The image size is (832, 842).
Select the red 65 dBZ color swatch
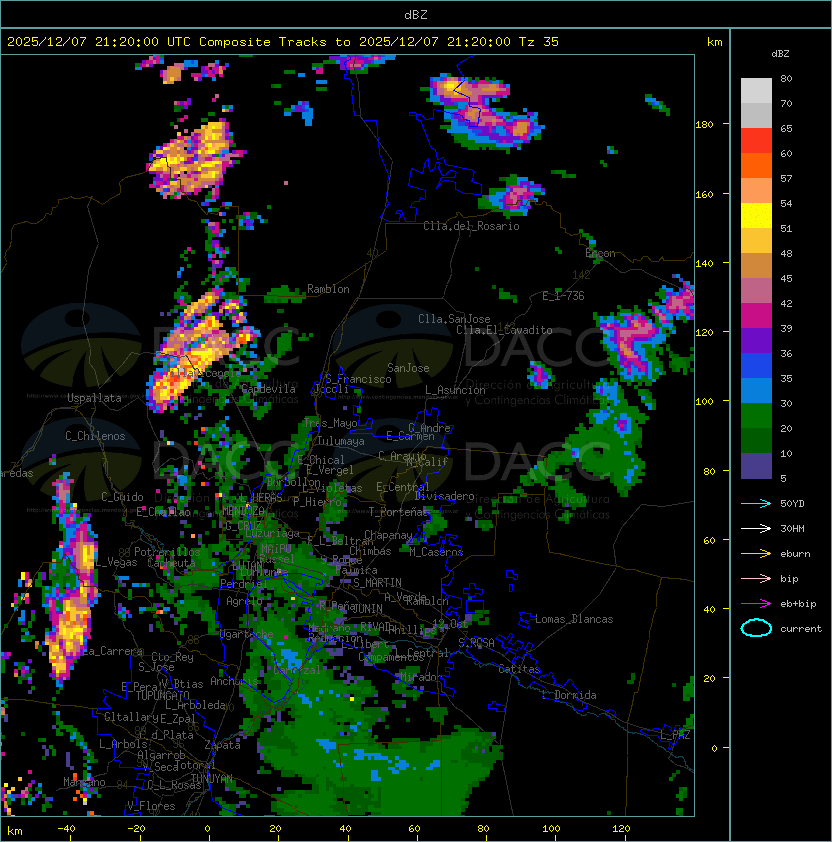pos(756,141)
